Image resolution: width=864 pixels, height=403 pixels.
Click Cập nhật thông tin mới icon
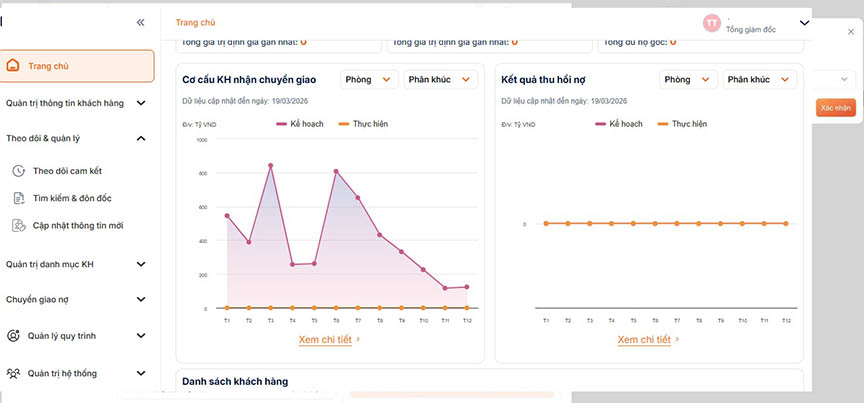pos(19,225)
